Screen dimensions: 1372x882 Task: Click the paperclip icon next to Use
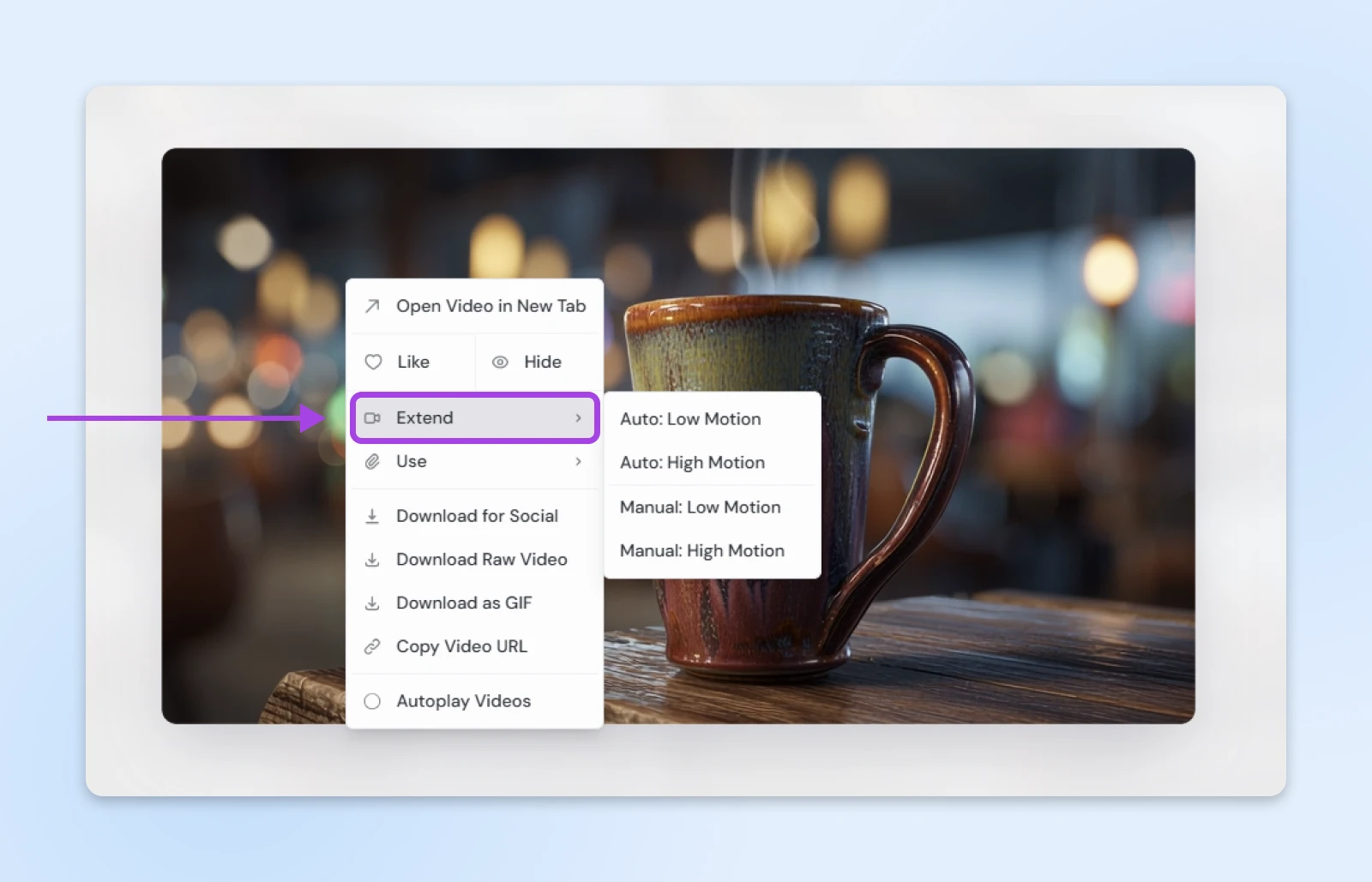coord(372,462)
